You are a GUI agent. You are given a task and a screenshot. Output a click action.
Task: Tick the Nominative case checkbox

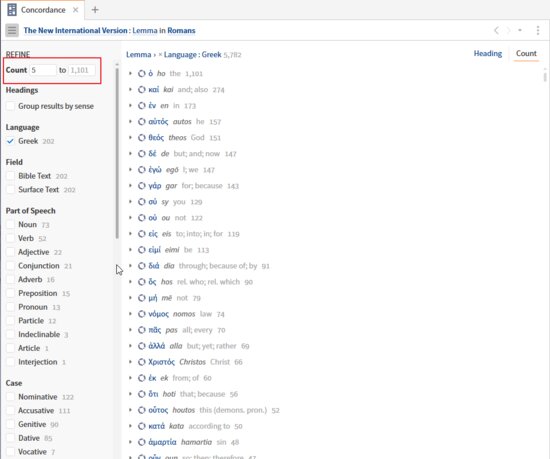click(11, 397)
